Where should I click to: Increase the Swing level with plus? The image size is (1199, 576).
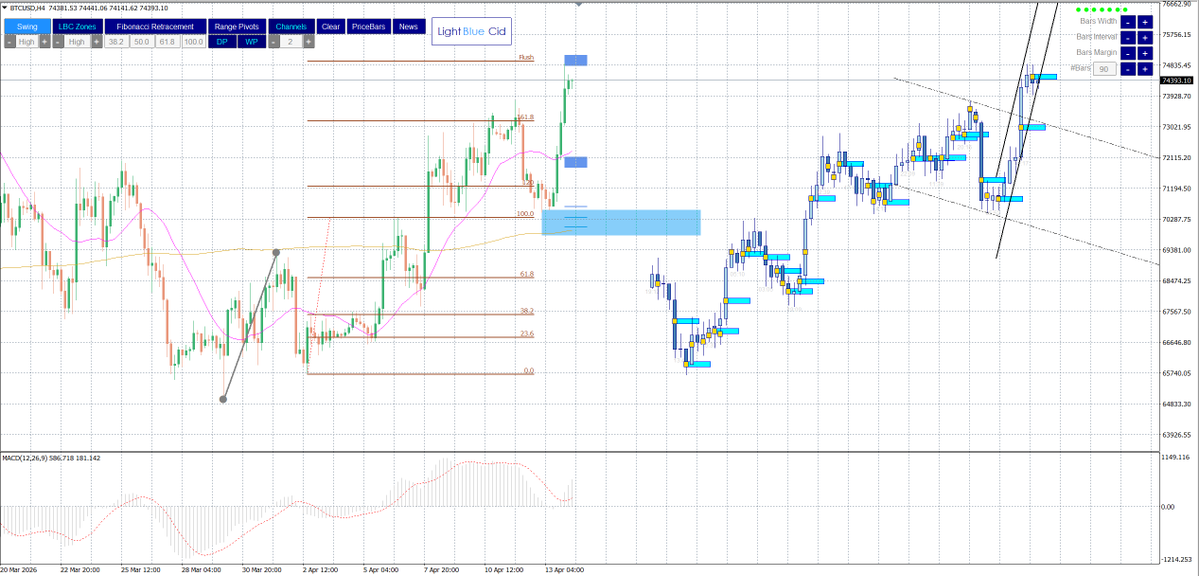pyautogui.click(x=45, y=41)
